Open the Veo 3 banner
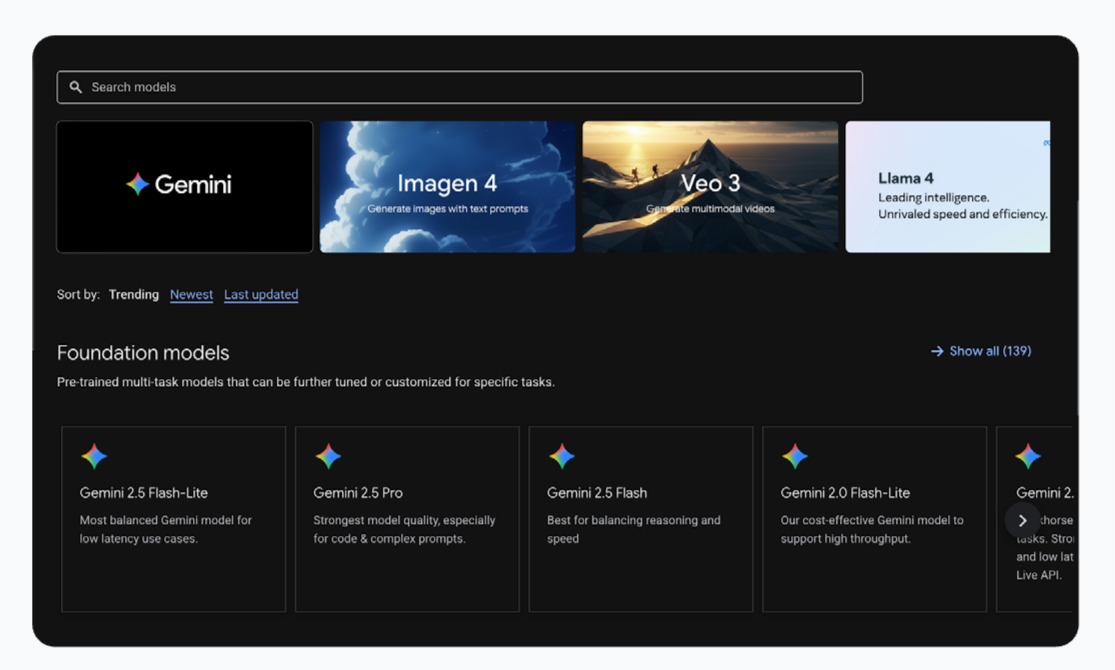 [x=710, y=186]
